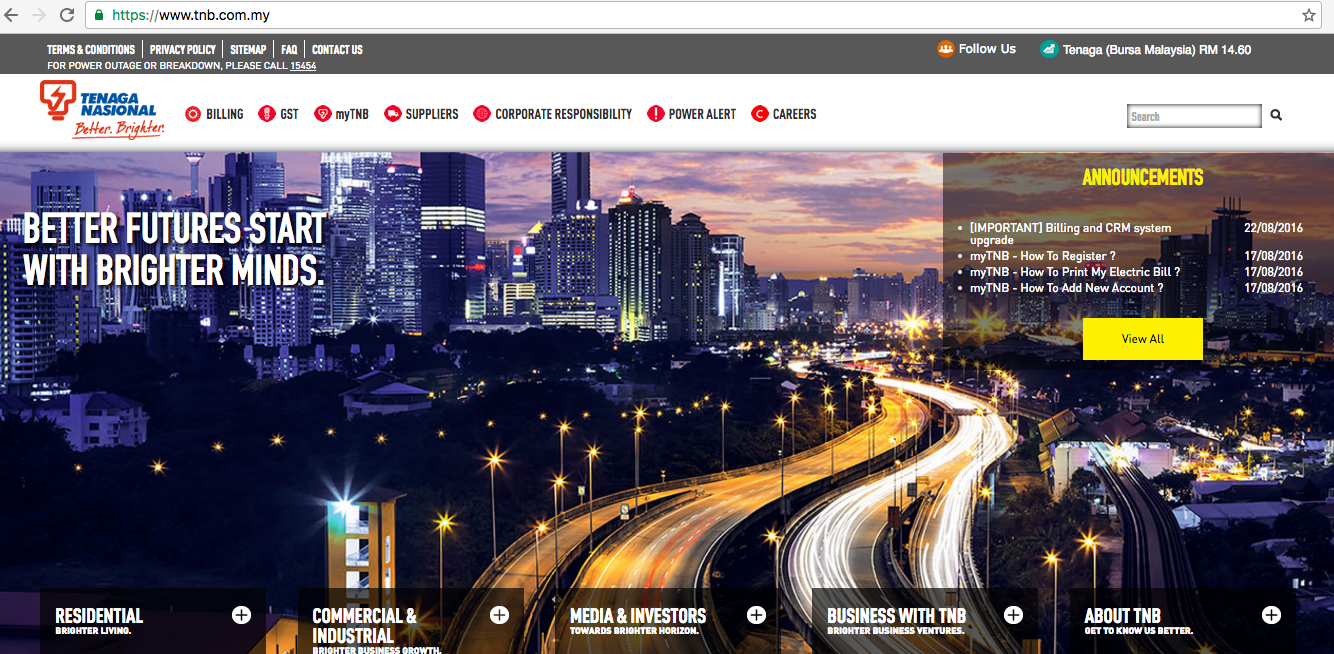Click the red Billing icon

[x=193, y=114]
